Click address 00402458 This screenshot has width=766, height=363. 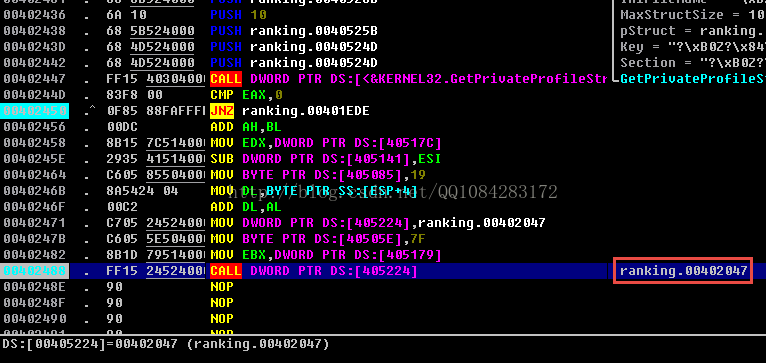click(x=34, y=143)
